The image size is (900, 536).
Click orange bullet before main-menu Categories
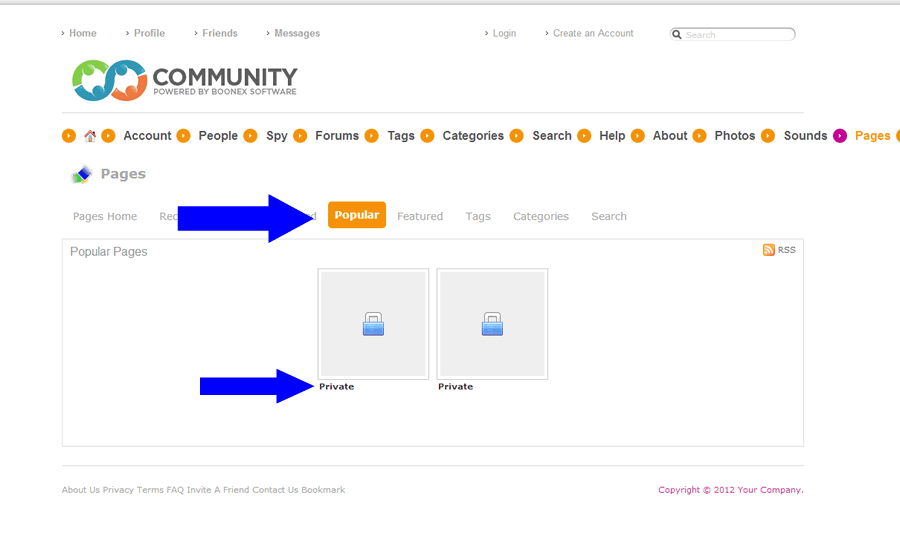tap(427, 136)
